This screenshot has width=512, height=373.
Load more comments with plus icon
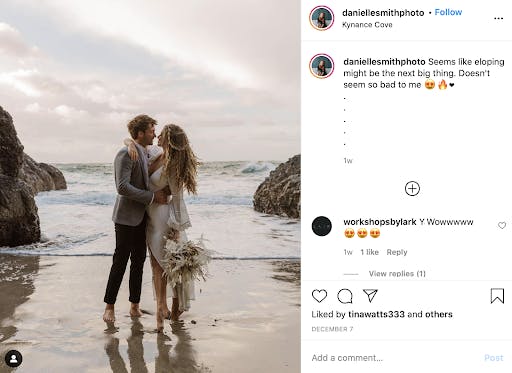[x=412, y=189]
